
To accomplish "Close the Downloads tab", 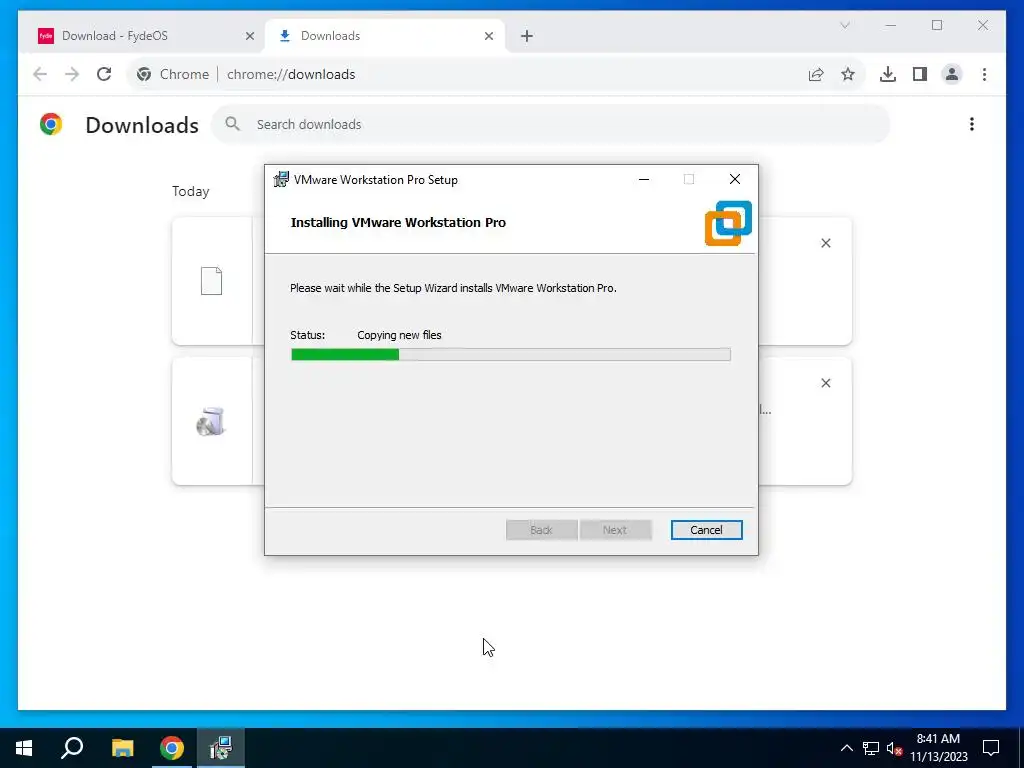I will pos(488,37).
